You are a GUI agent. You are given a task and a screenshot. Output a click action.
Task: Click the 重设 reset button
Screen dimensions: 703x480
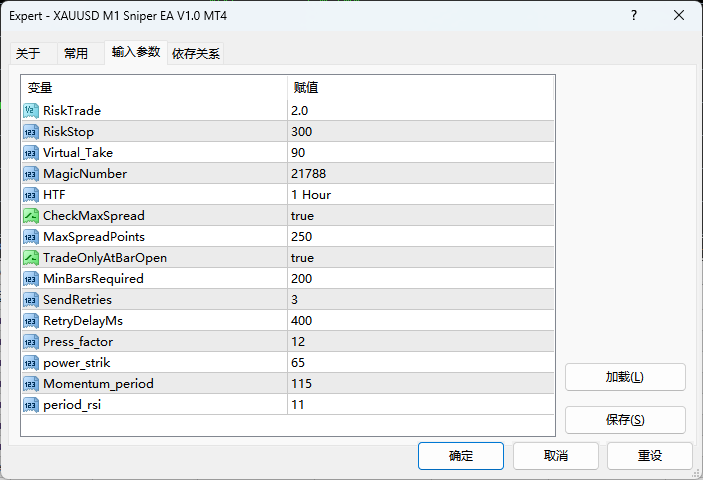click(x=650, y=455)
